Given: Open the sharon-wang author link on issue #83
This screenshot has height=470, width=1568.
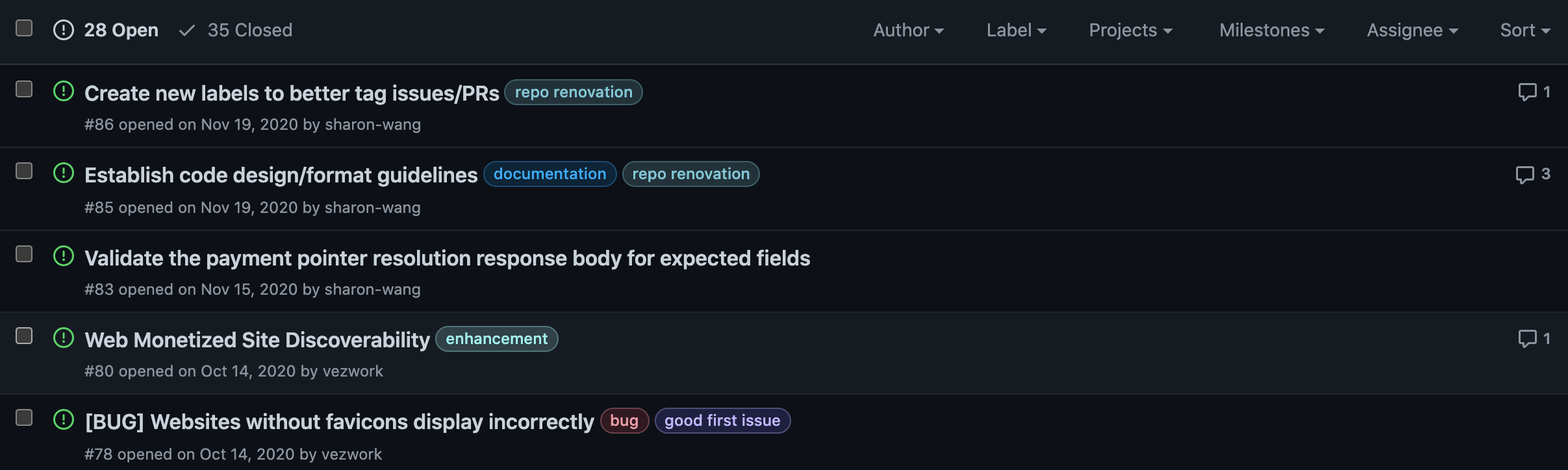Looking at the screenshot, I should (372, 290).
